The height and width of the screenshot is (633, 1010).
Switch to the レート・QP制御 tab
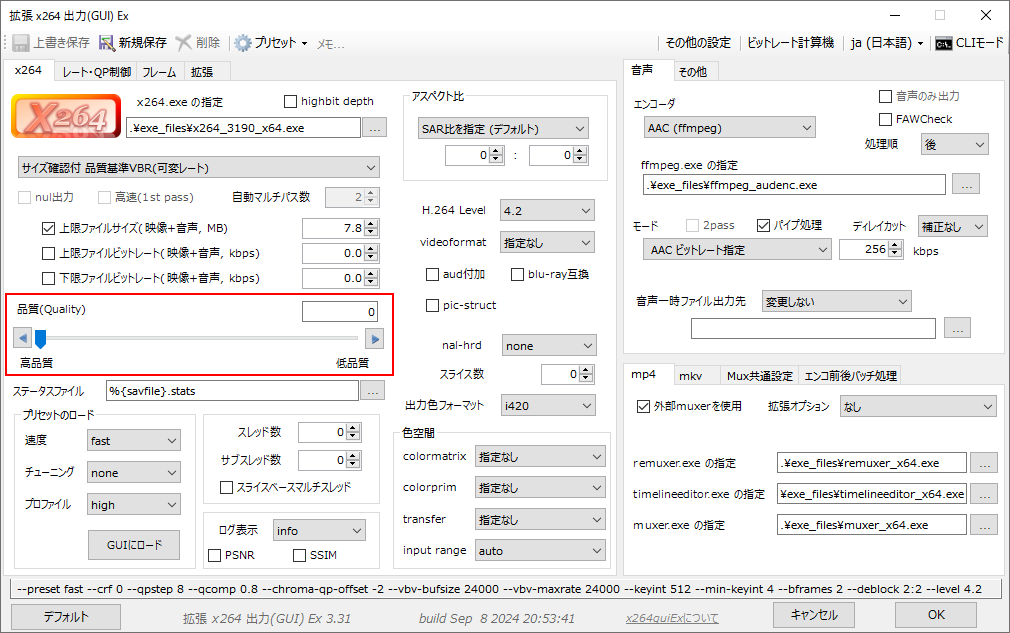pos(96,71)
